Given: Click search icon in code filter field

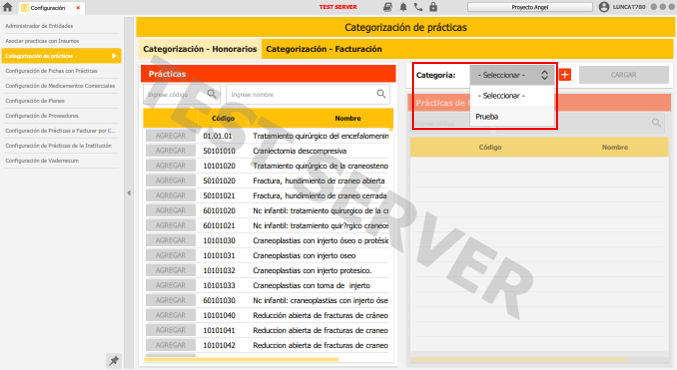Looking at the screenshot, I should (x=212, y=94).
